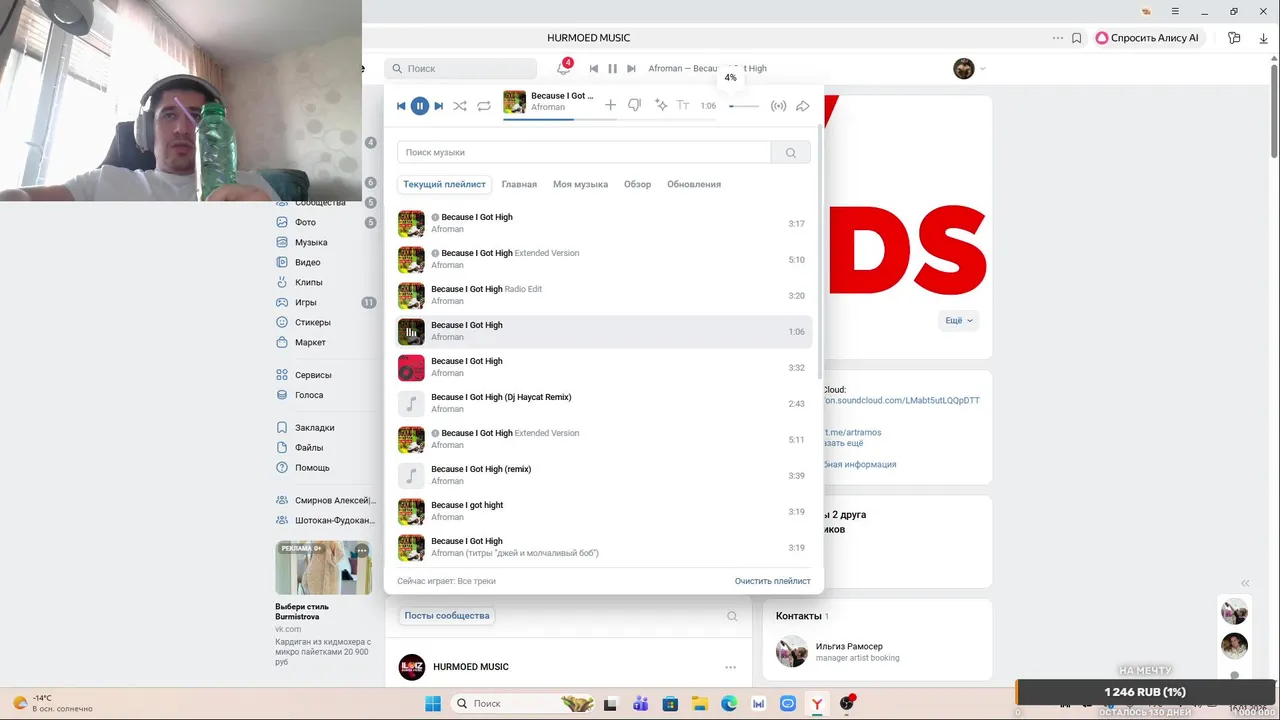Open the Моя музыка tab
The width and height of the screenshot is (1280, 720).
tap(581, 184)
